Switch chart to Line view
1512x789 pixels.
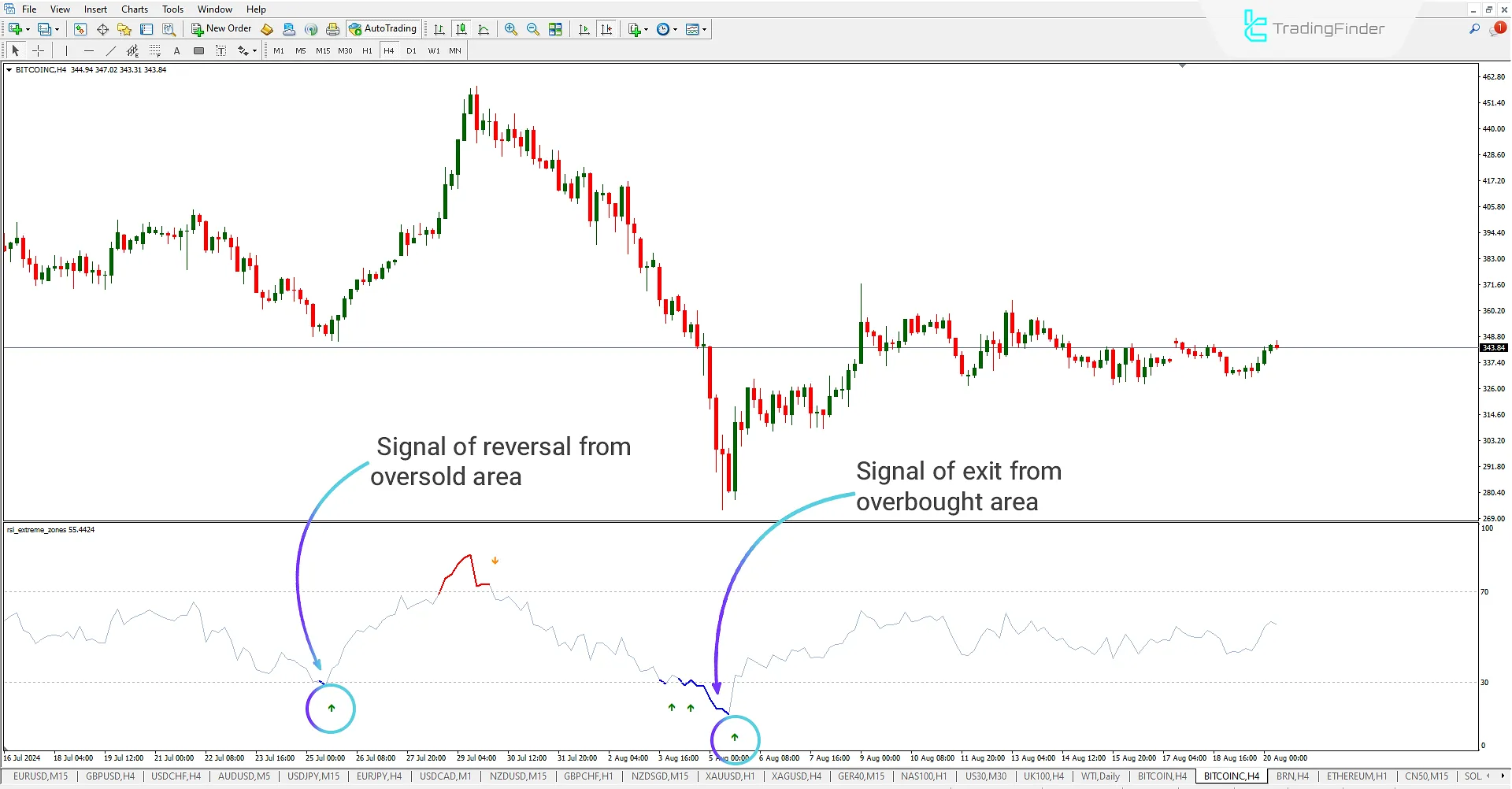pos(484,29)
